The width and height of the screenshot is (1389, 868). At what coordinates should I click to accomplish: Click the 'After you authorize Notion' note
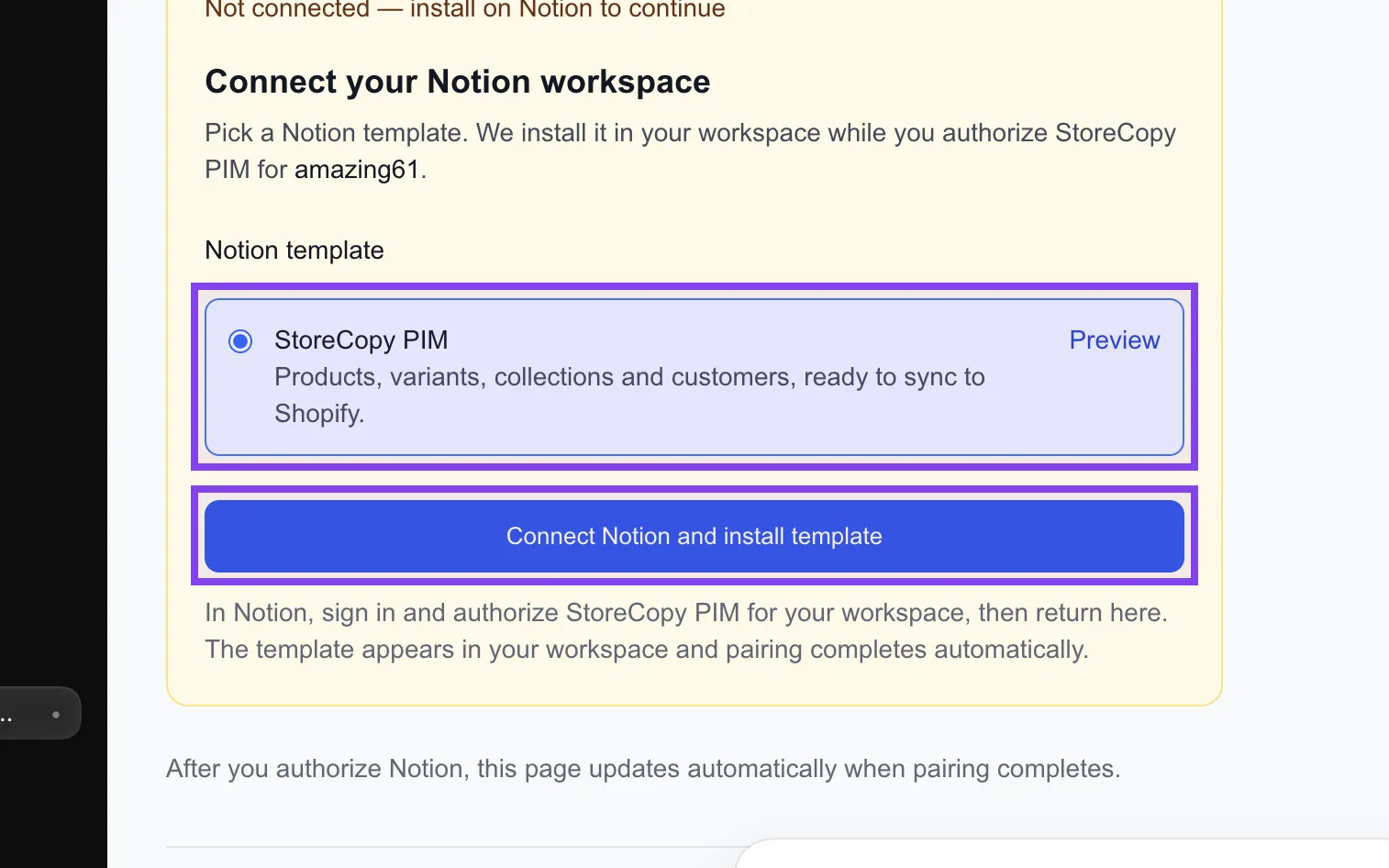pyautogui.click(x=643, y=769)
